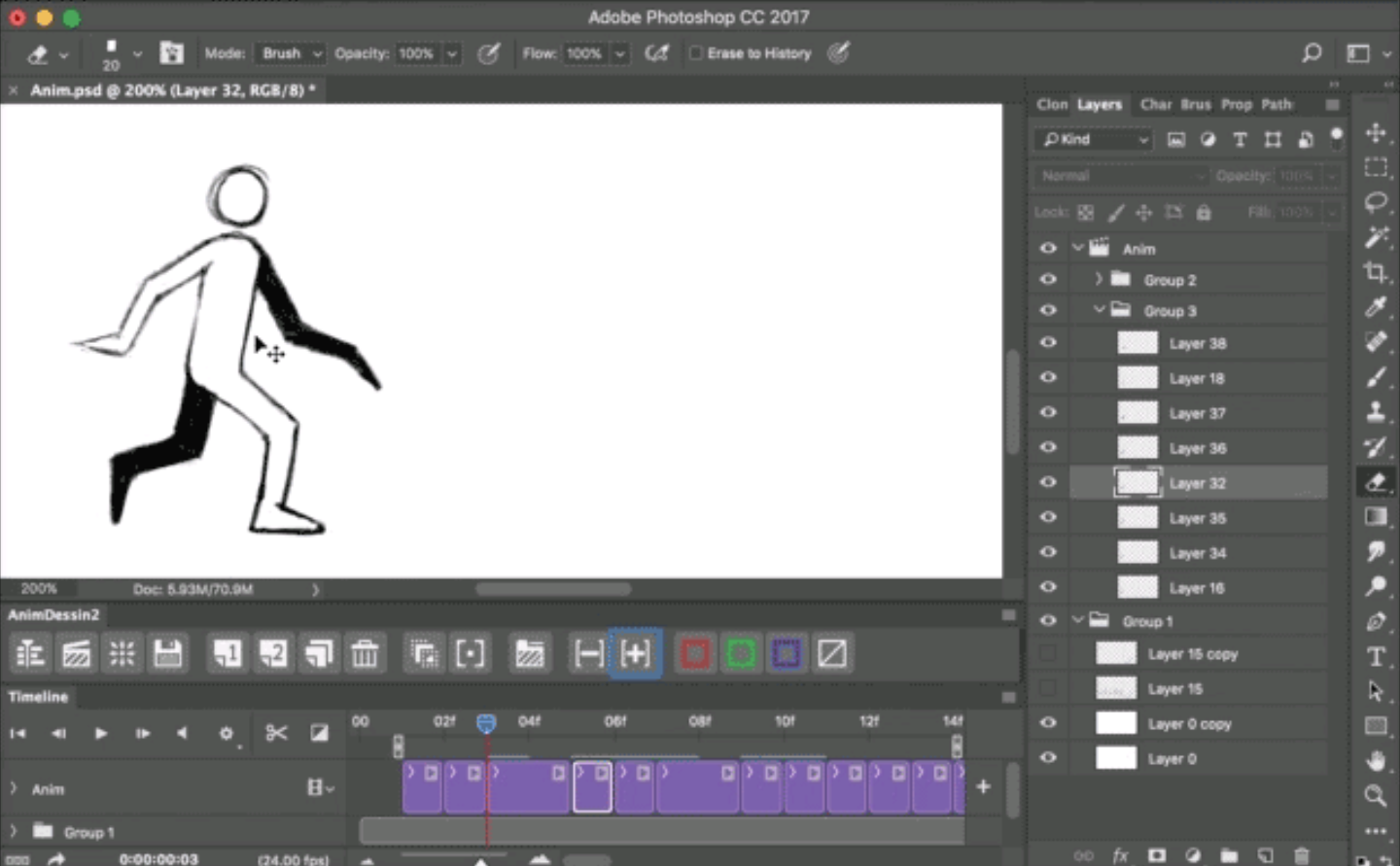Select the Move tool
1400x866 pixels.
pyautogui.click(x=1377, y=133)
